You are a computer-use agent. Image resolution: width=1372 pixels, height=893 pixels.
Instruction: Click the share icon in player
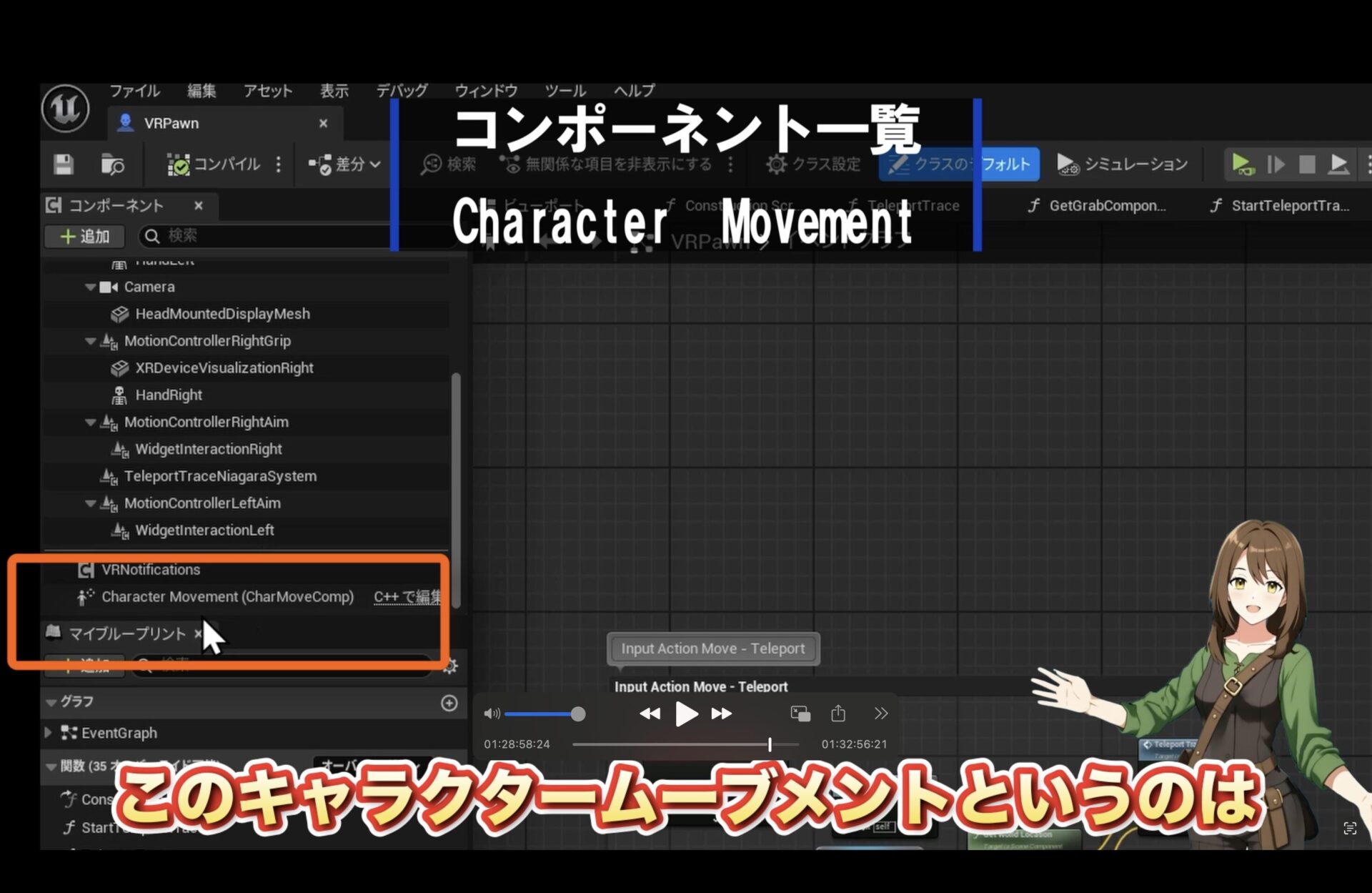838,714
